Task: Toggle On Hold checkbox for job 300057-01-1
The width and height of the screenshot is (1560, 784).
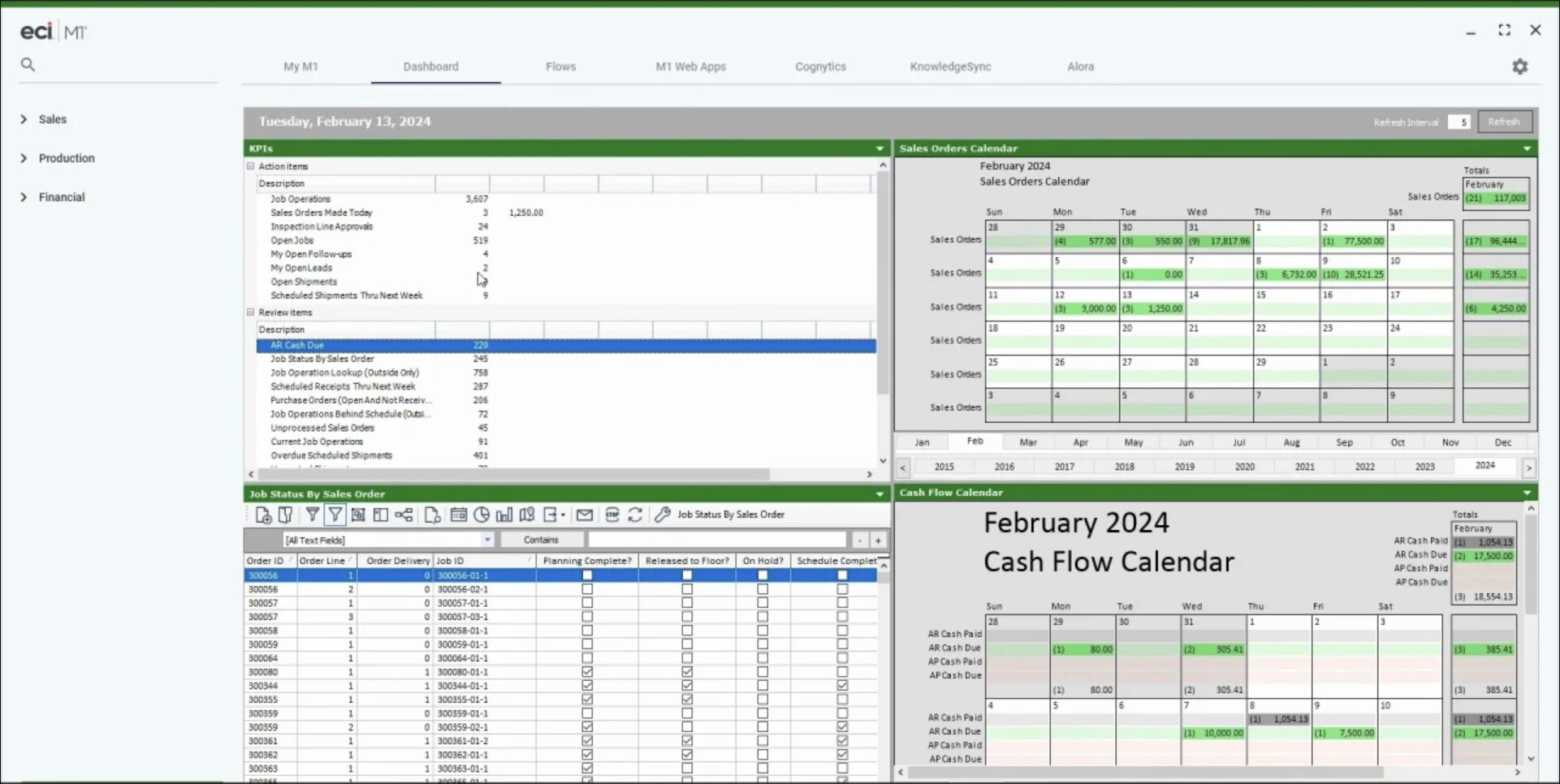Action: tap(763, 603)
